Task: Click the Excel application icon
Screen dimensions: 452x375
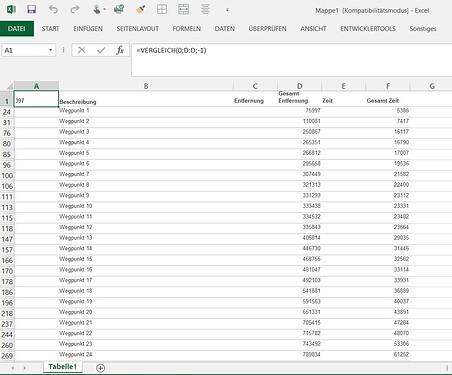Action: (x=11, y=9)
